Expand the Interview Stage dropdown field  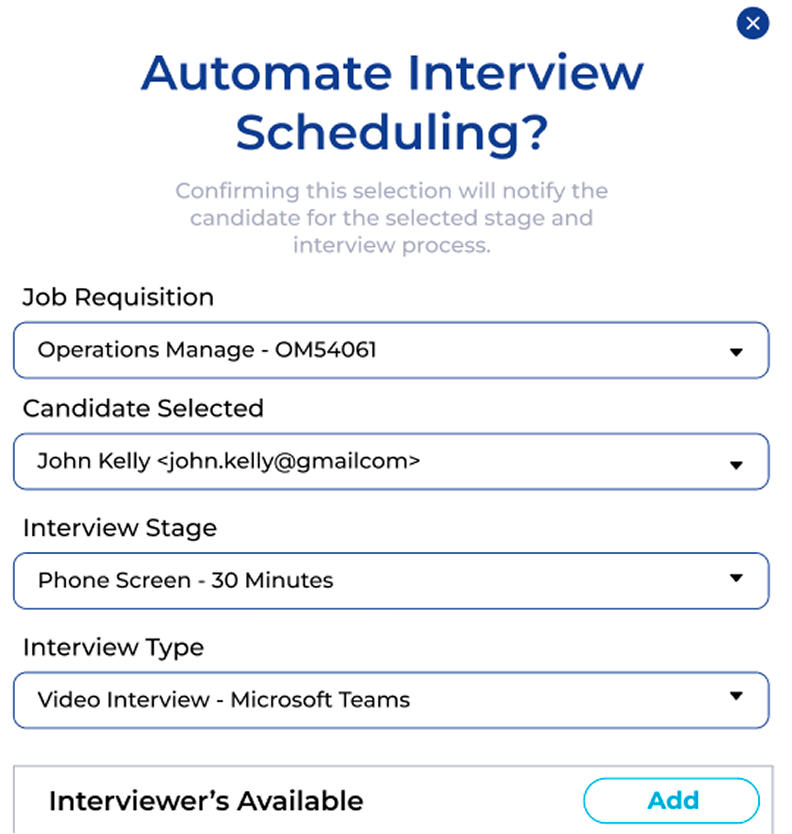(390, 580)
